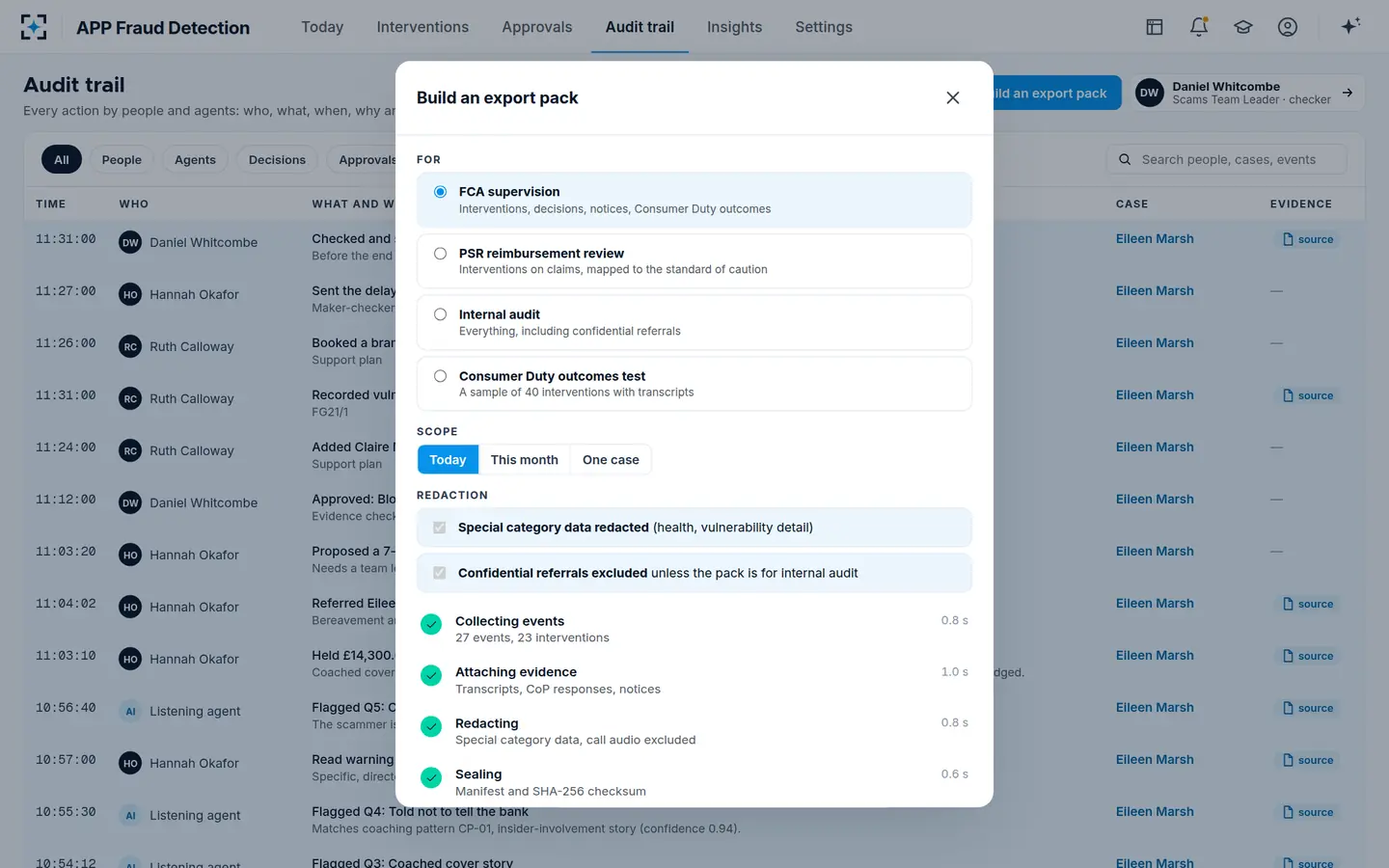Open Eileen Marsh case link in 11:27:00 row

(x=1155, y=291)
